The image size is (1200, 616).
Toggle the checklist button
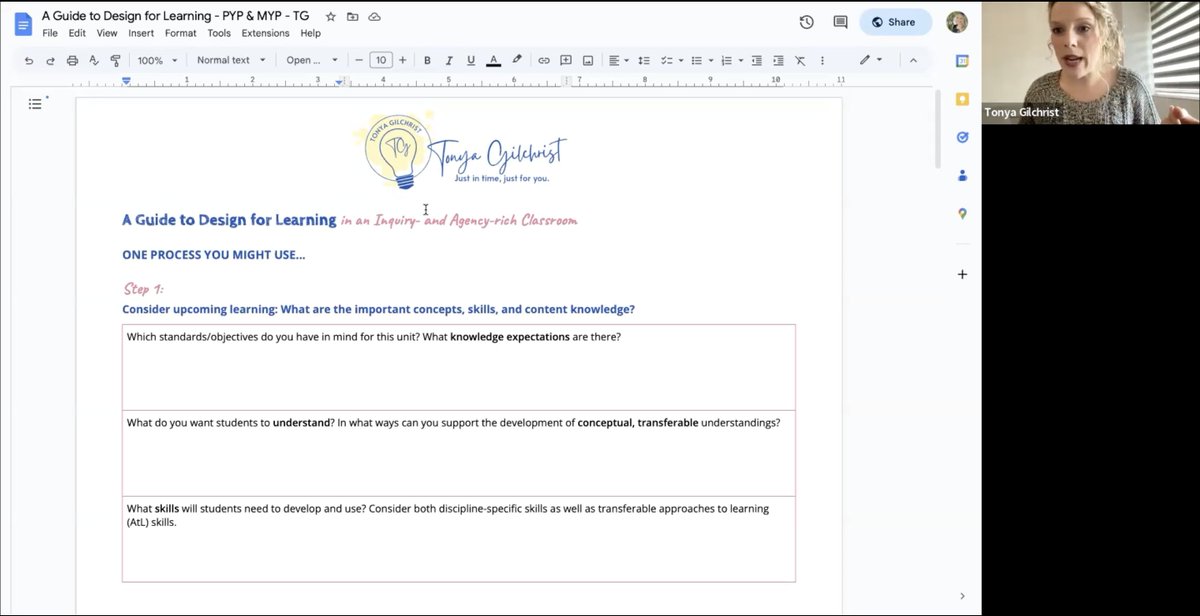(x=666, y=60)
